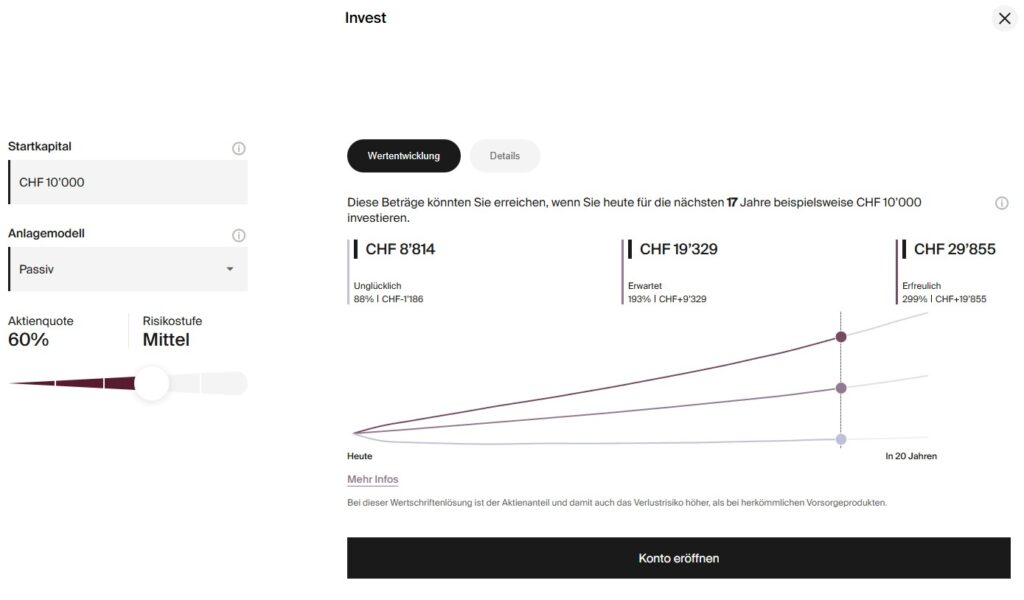Click the CHF 29'855 Erfreulich scenario value
Image resolution: width=1024 pixels, height=600 pixels.
[x=954, y=249]
